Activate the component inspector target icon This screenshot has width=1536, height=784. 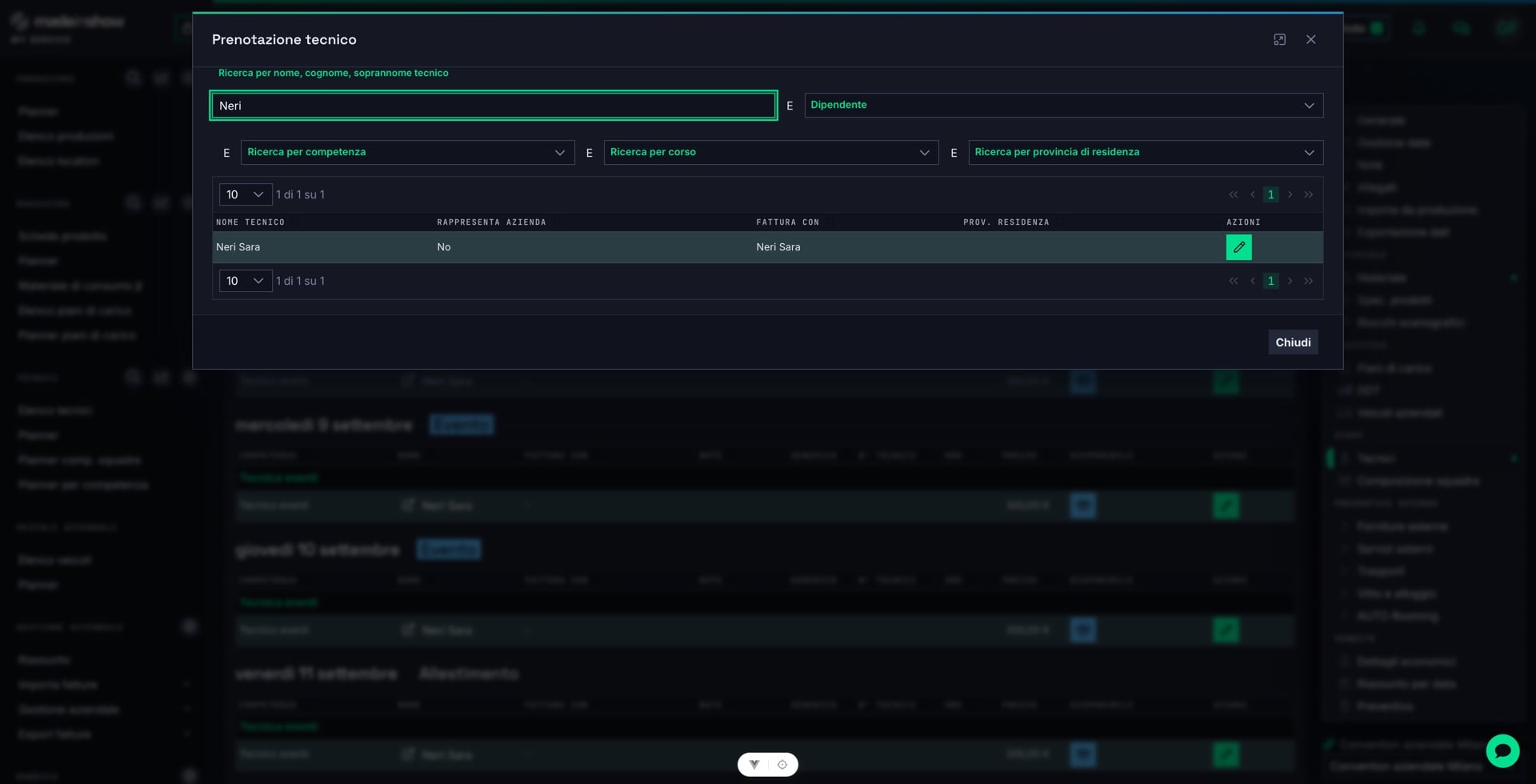click(782, 765)
